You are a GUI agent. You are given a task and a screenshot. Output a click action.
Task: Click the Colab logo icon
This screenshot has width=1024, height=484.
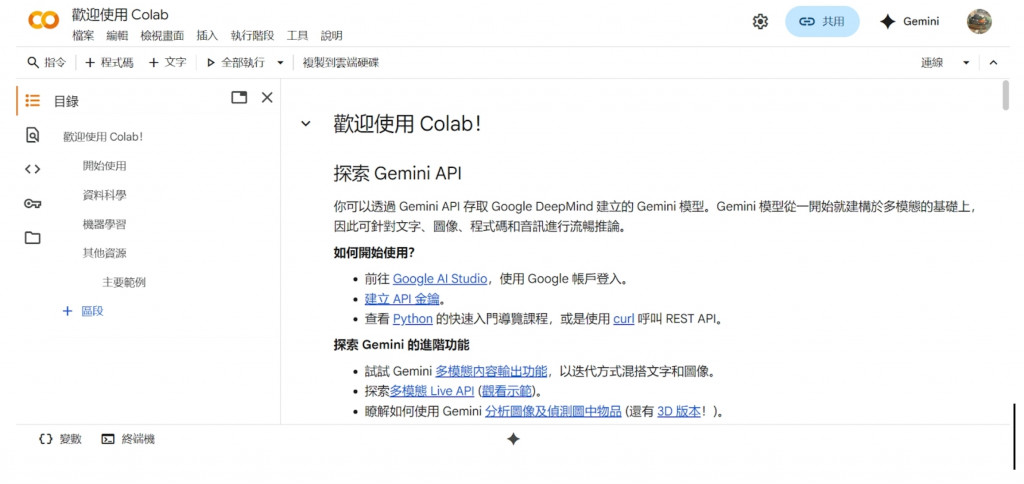tap(44, 21)
